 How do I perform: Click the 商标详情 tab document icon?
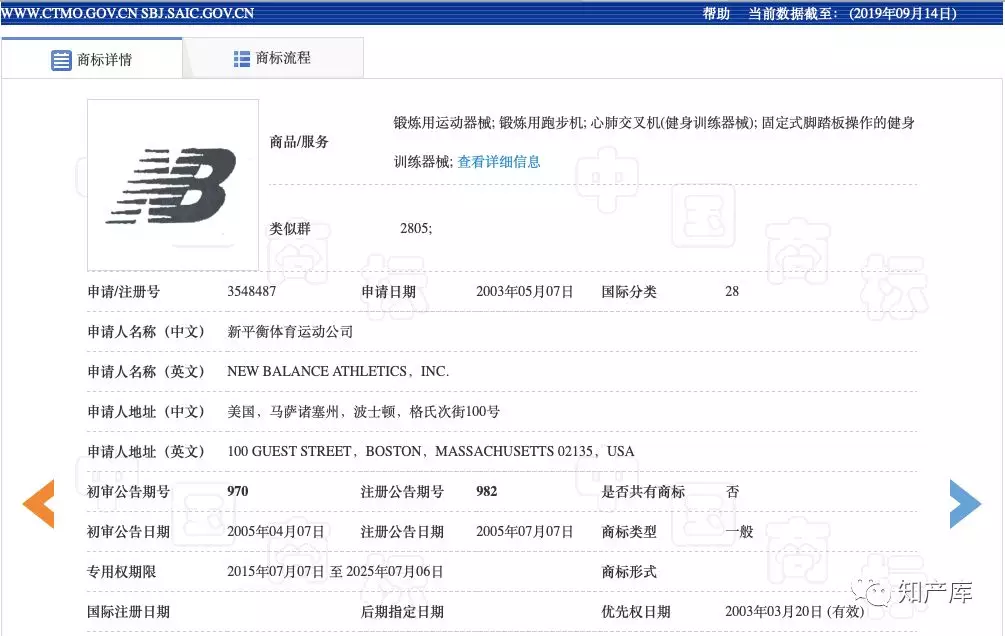(62, 60)
